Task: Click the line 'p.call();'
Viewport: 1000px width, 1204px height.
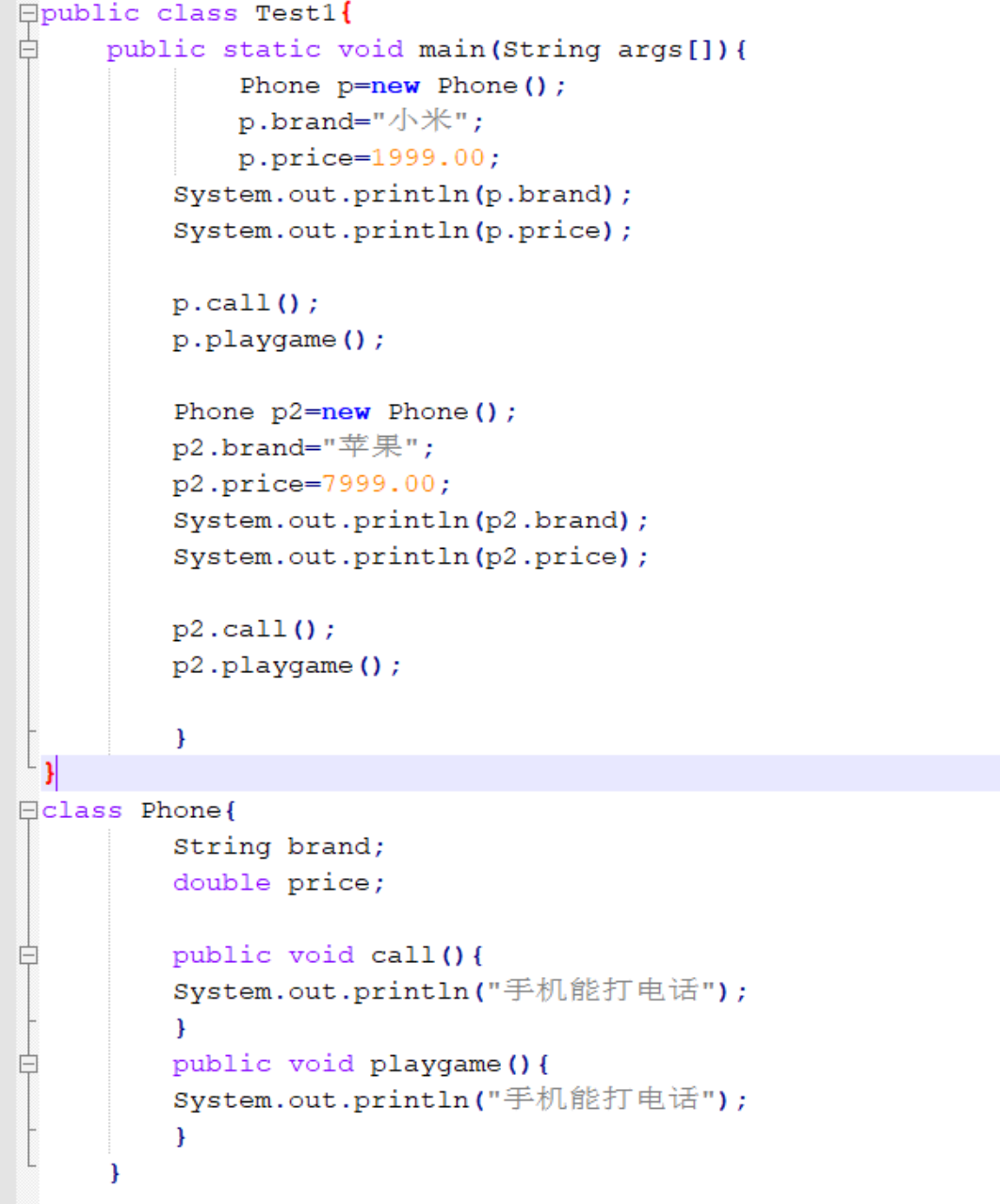Action: coord(246,303)
